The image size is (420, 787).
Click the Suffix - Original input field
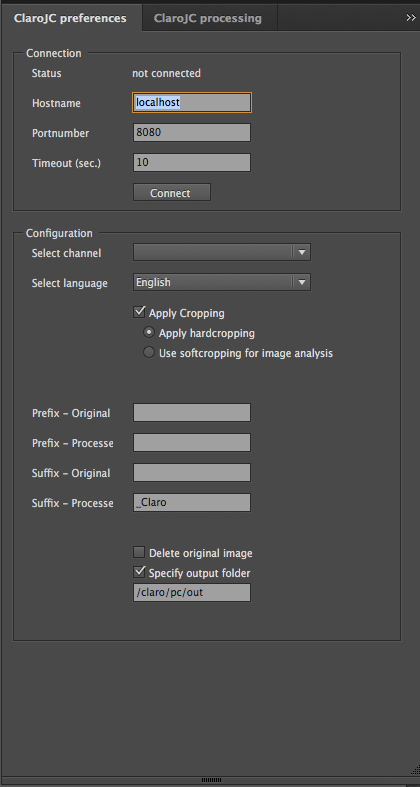[x=192, y=473]
